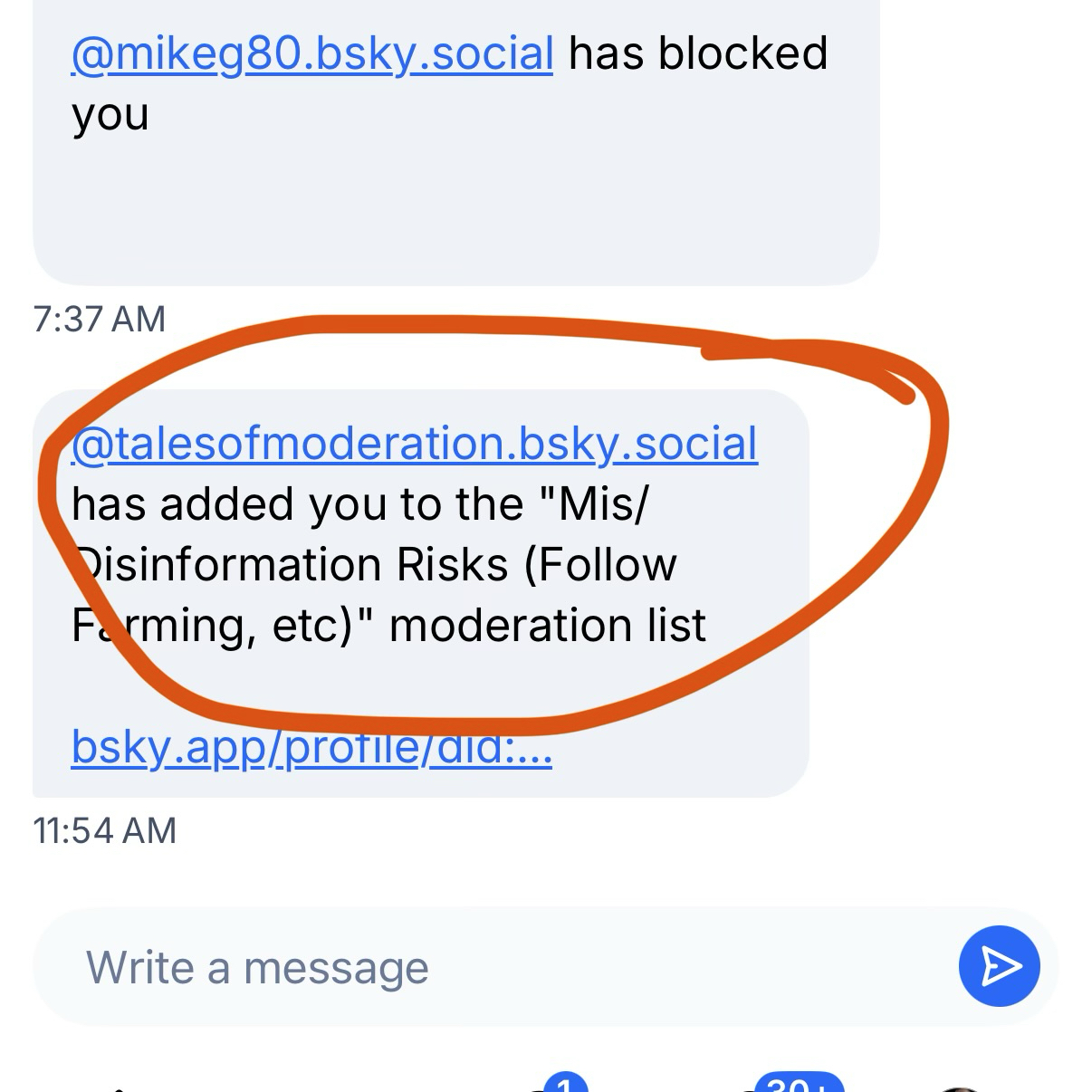The width and height of the screenshot is (1092, 1092).
Task: Follow the bsky.app/profile/did link
Action: [x=311, y=747]
